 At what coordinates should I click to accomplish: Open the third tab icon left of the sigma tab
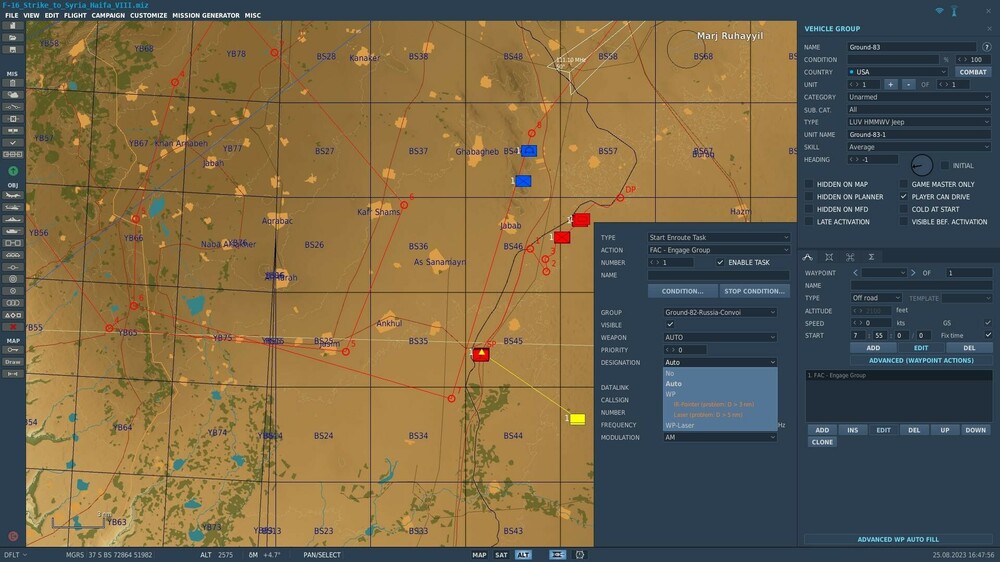[850, 257]
